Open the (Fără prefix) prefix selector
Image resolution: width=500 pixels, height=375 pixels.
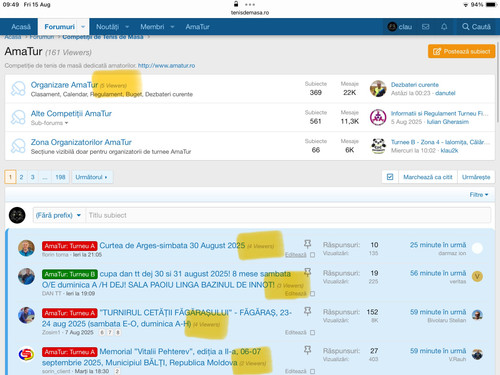point(58,215)
